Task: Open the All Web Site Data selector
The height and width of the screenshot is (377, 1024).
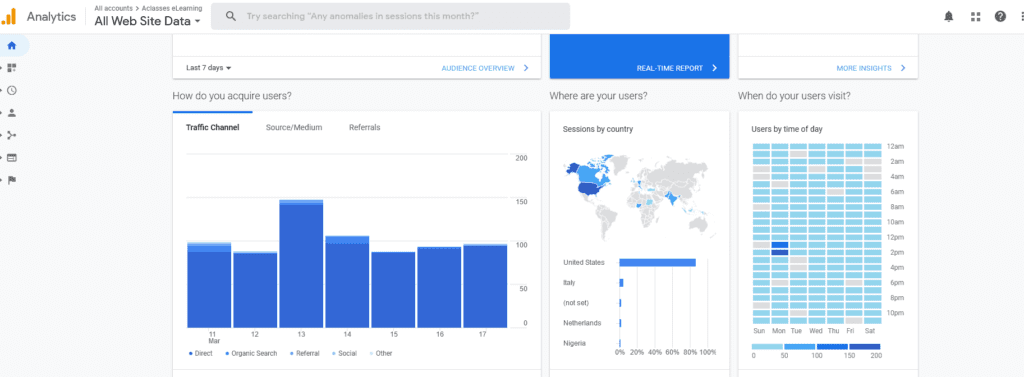Action: coord(147,21)
